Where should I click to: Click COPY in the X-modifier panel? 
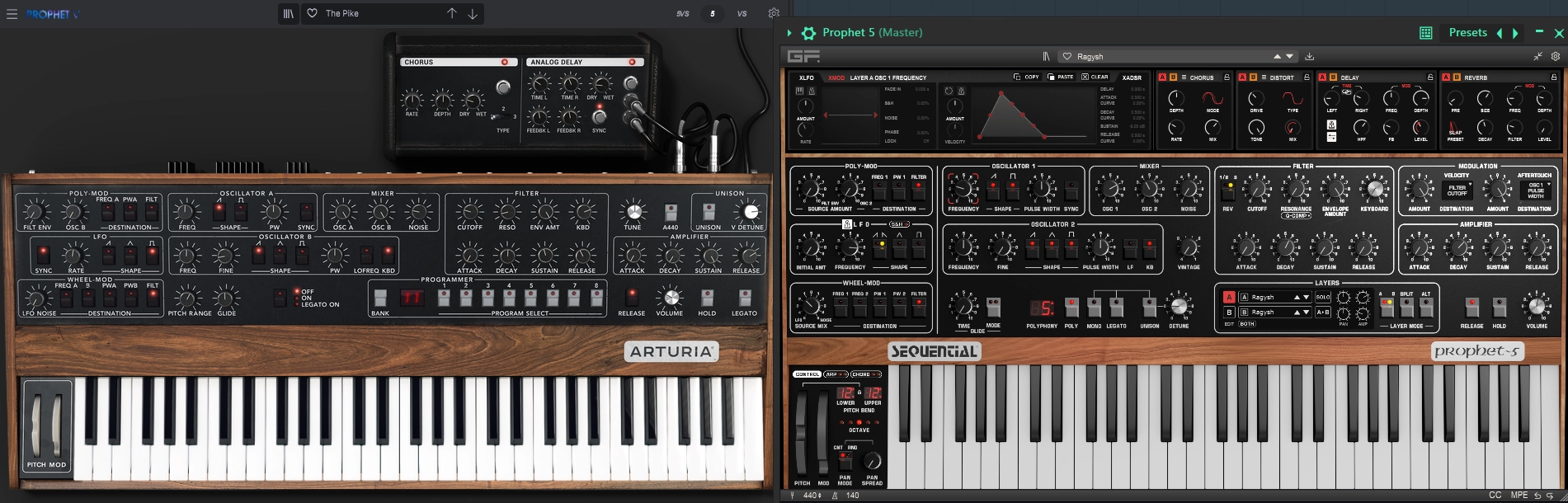tap(1027, 77)
